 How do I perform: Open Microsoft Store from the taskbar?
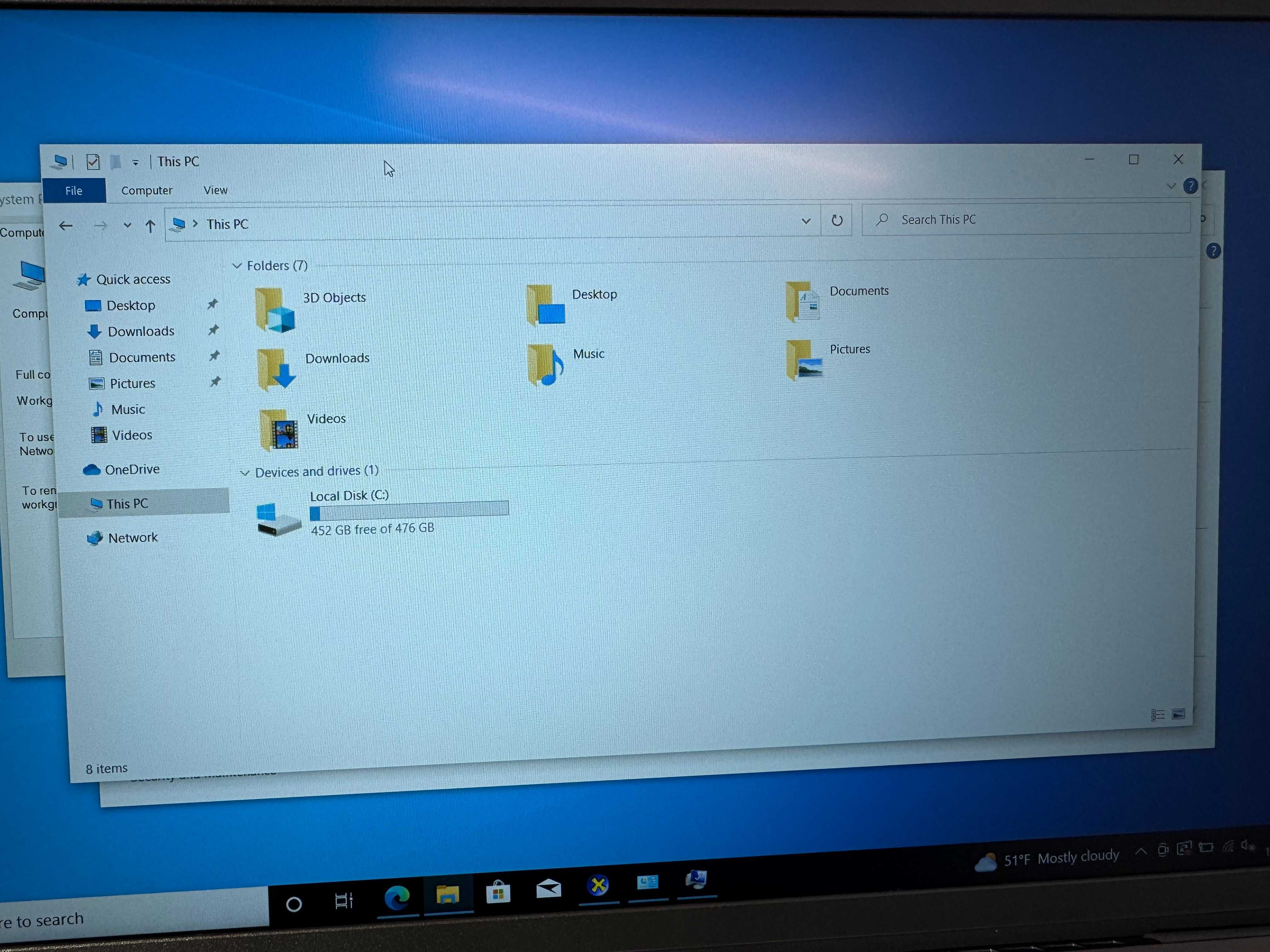coord(498,892)
